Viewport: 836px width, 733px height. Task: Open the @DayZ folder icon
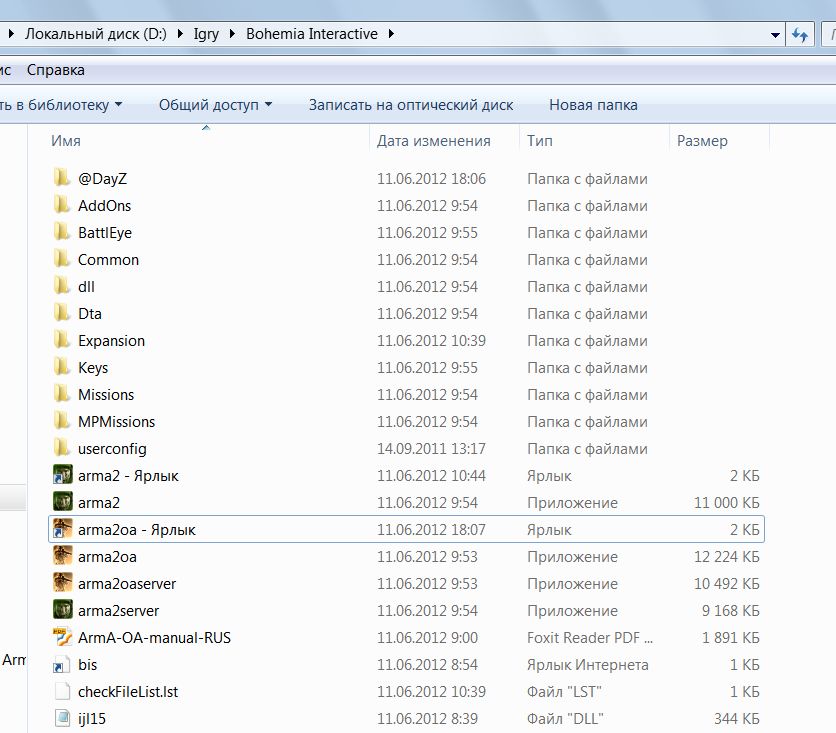click(x=62, y=178)
